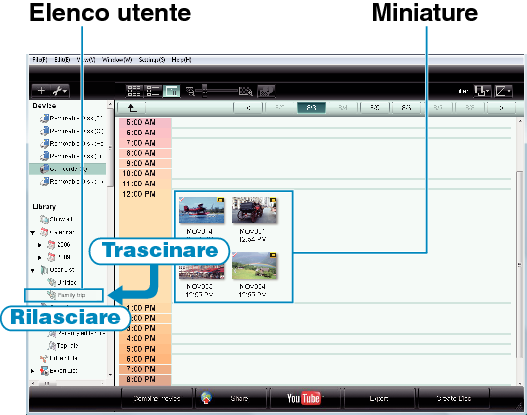
Task: Click the up-arrow navigation button
Action: coord(132,108)
